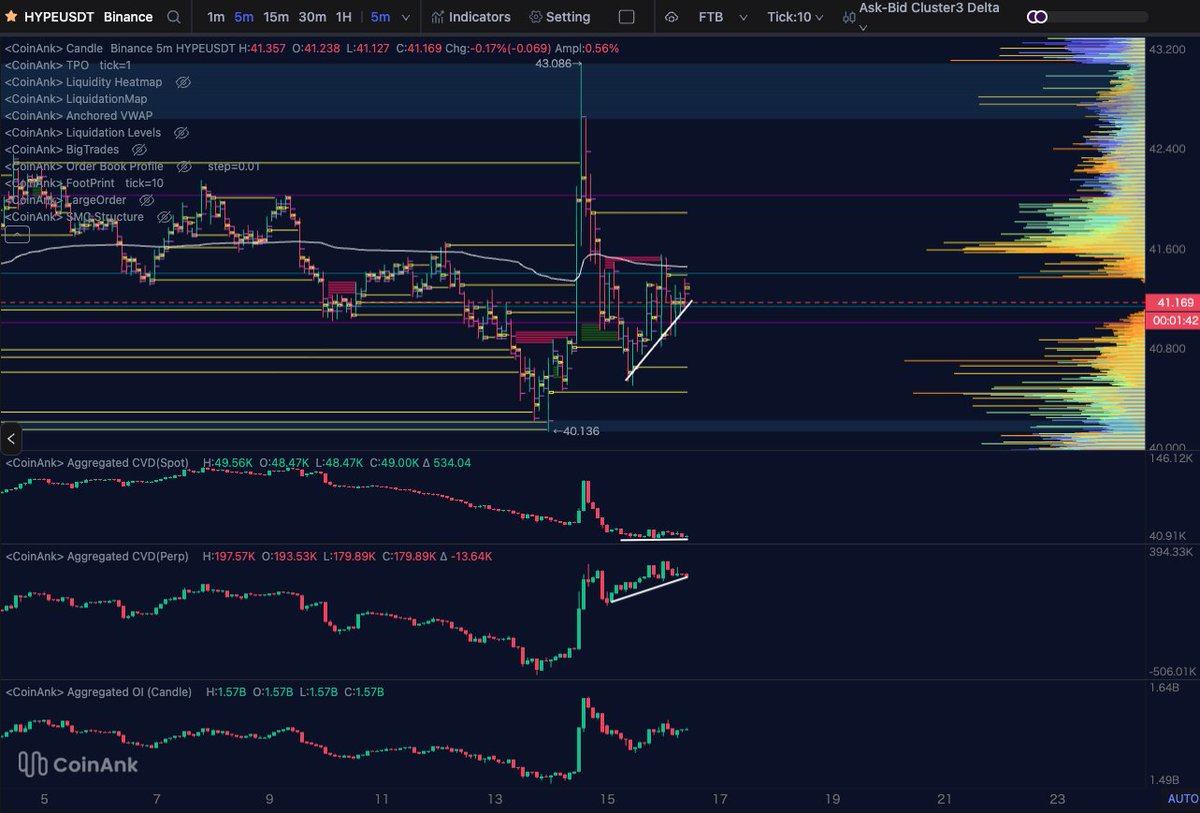Select the 1H timeframe

(344, 17)
